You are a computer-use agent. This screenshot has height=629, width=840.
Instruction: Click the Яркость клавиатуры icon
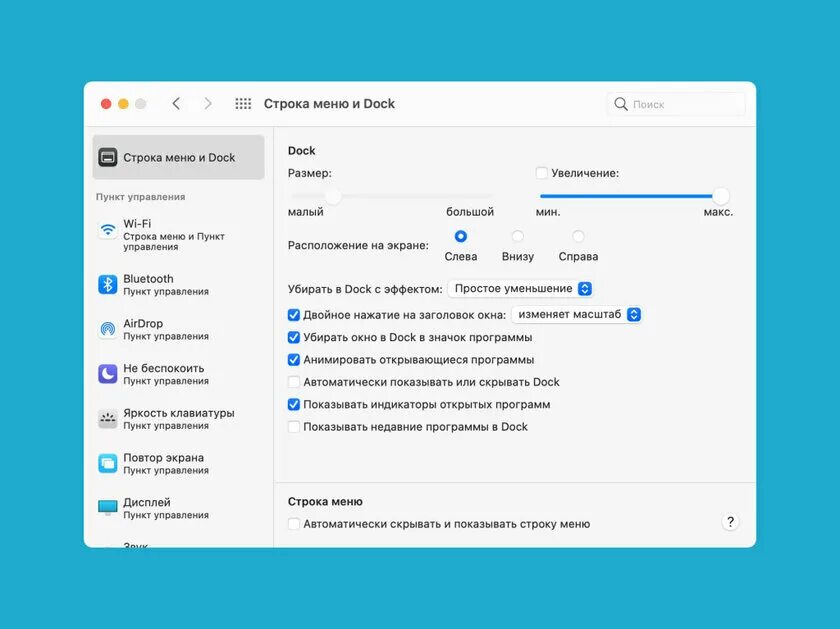[108, 418]
